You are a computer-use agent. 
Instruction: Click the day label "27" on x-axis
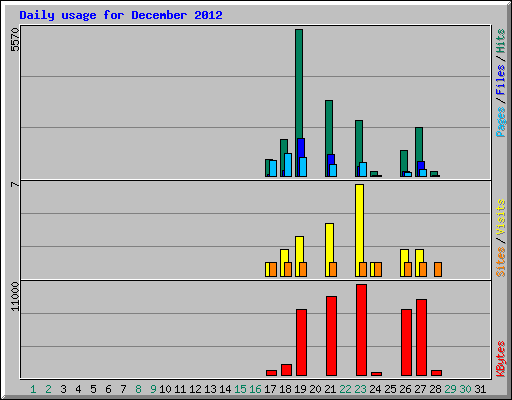point(420,389)
